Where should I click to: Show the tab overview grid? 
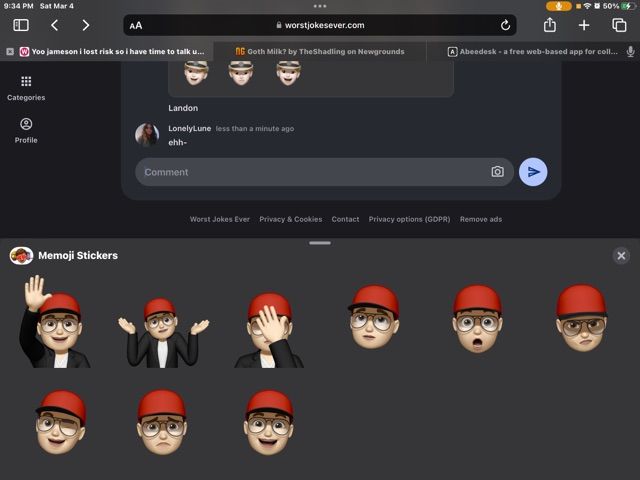pos(619,25)
